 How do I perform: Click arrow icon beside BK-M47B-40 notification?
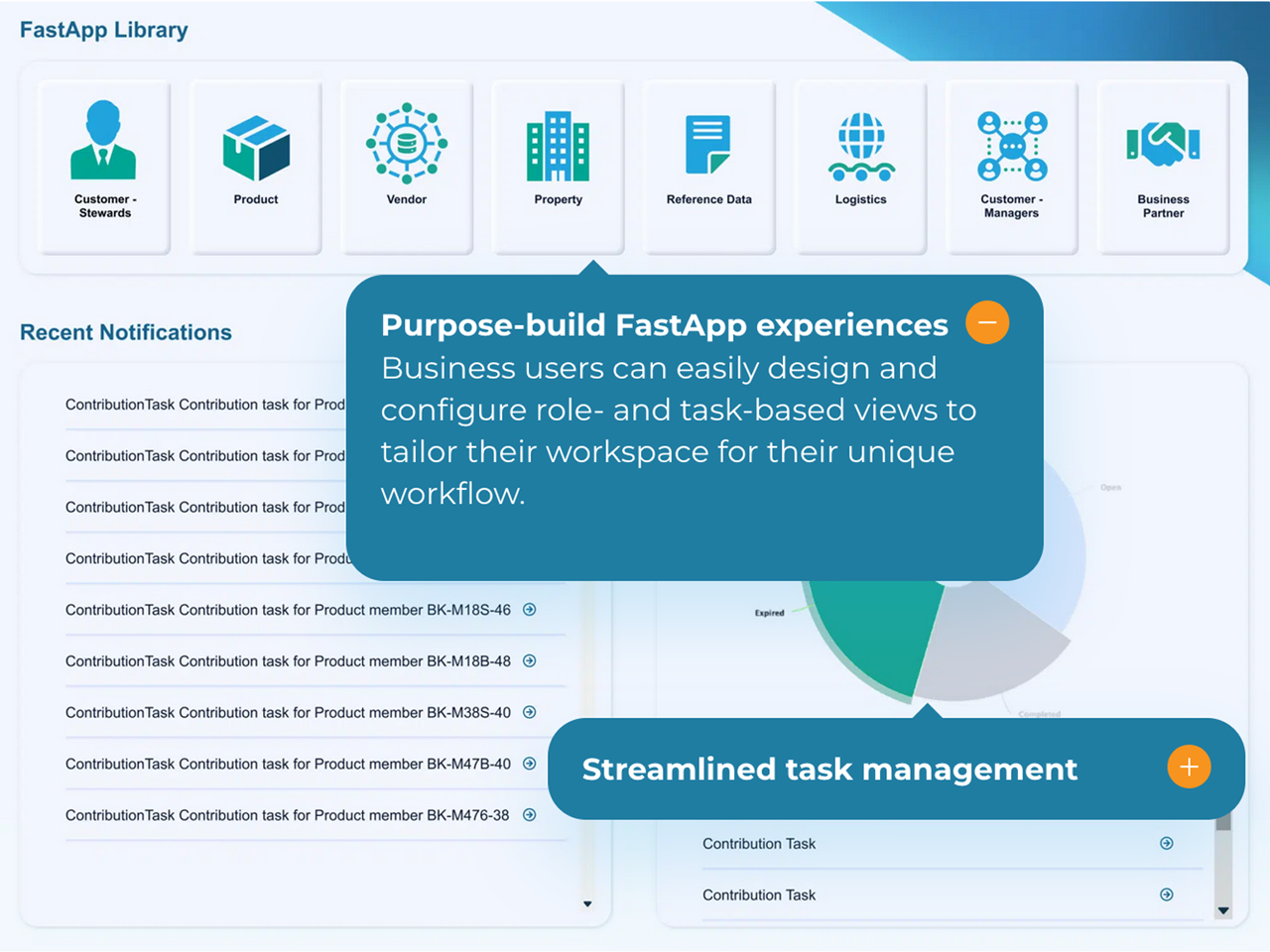(530, 764)
